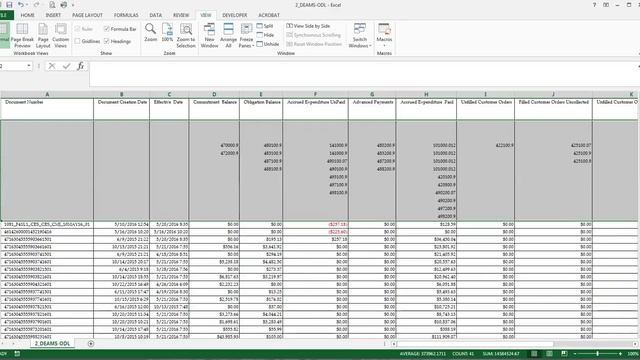The image size is (640, 360).
Task: Open Page Break Preview view
Action: (22, 36)
